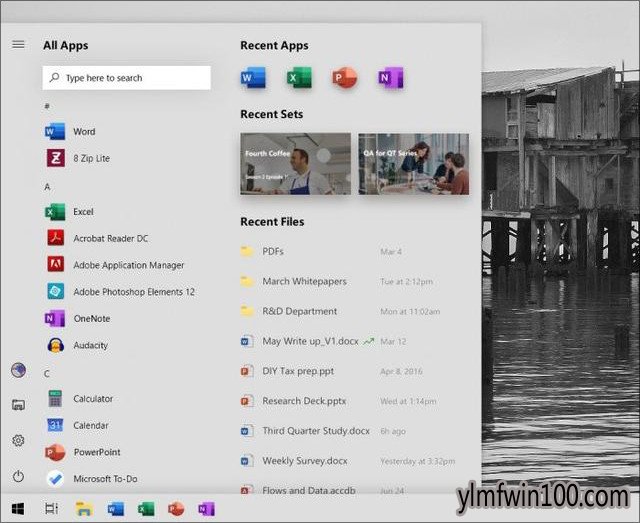
Task: Open March Whitepapers folder
Action: click(x=293, y=281)
